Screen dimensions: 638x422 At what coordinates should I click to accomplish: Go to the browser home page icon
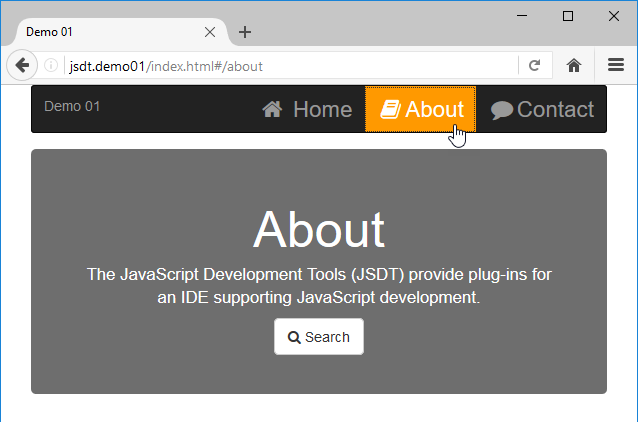pos(574,65)
